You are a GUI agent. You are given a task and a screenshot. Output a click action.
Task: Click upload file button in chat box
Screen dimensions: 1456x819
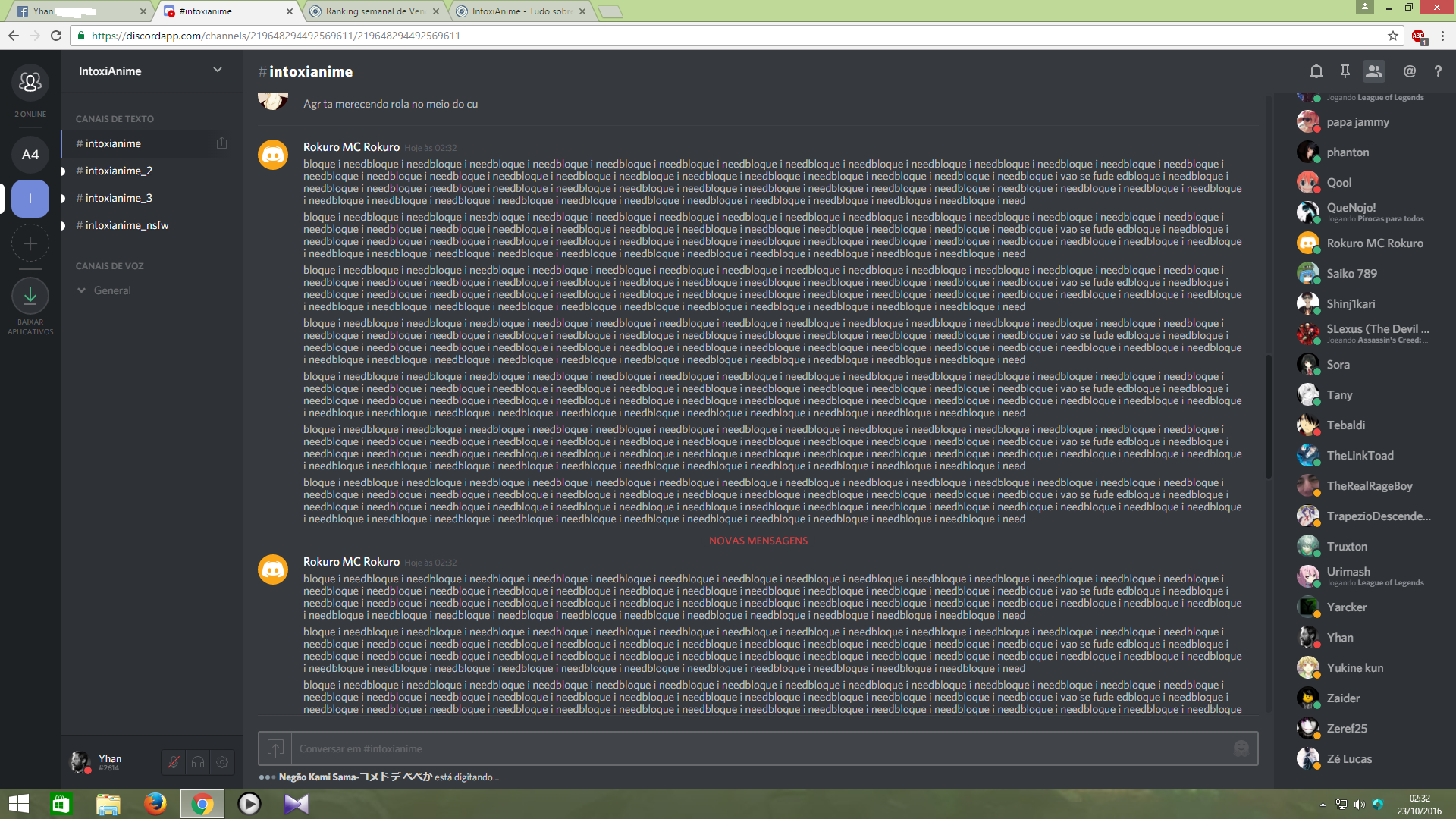click(275, 748)
